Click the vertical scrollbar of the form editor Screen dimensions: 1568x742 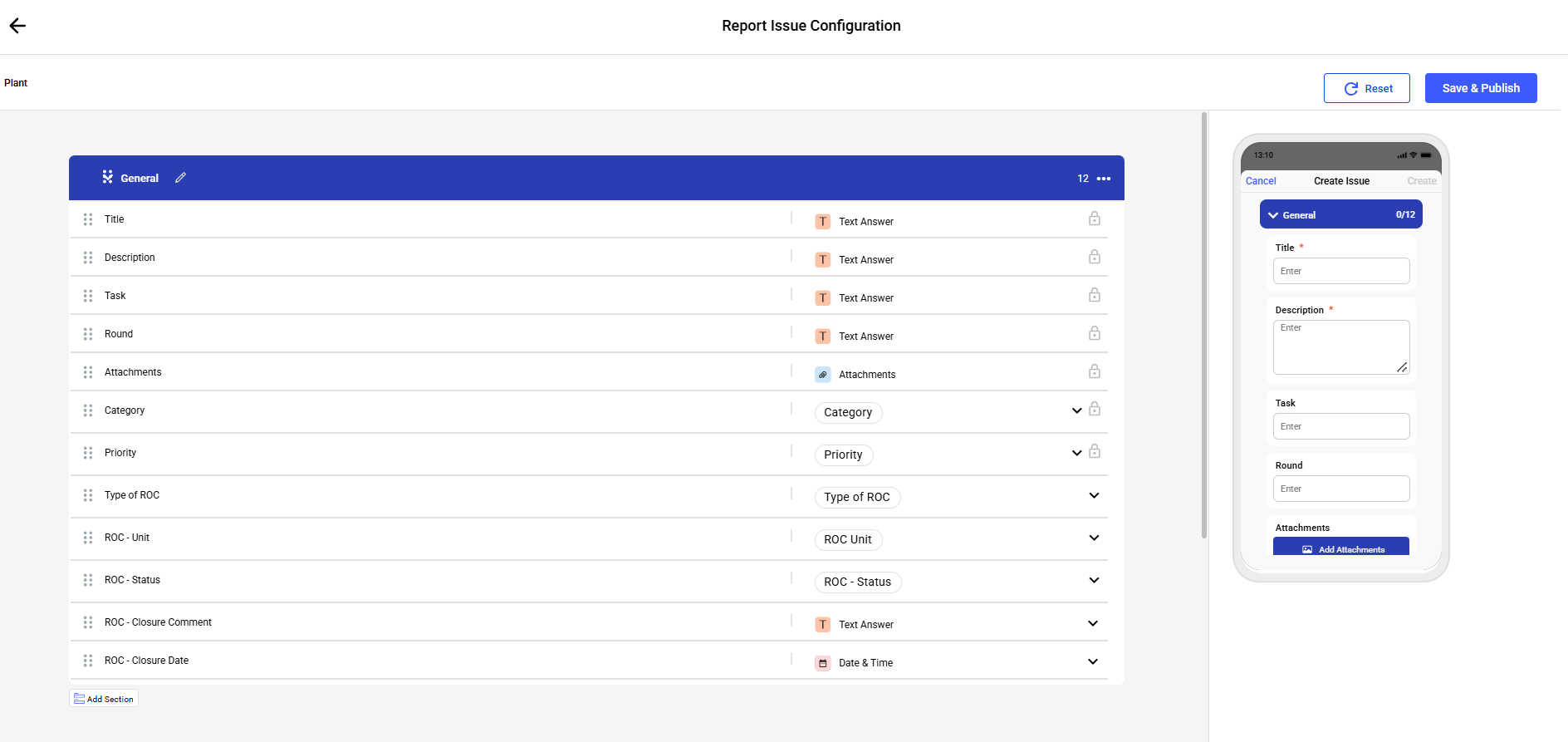pos(1204,325)
